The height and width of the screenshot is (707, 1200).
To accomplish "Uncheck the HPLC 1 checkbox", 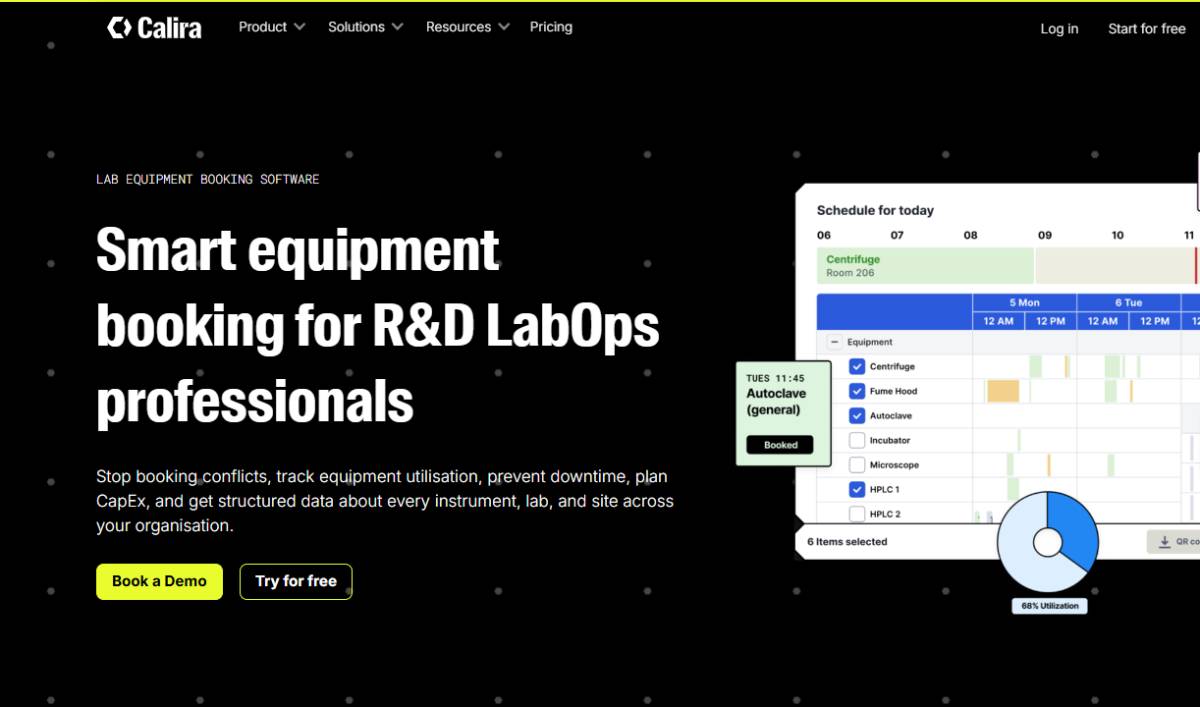I will [857, 489].
